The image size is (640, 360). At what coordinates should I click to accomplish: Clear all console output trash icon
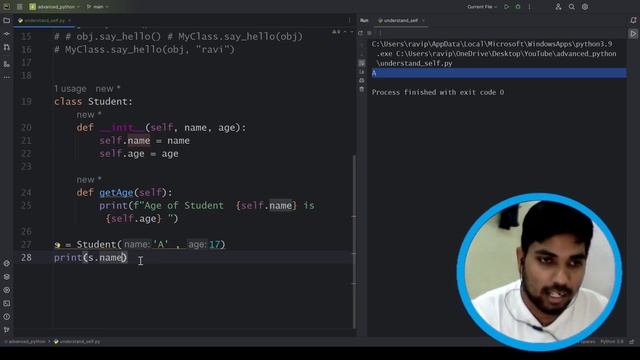click(x=362, y=89)
